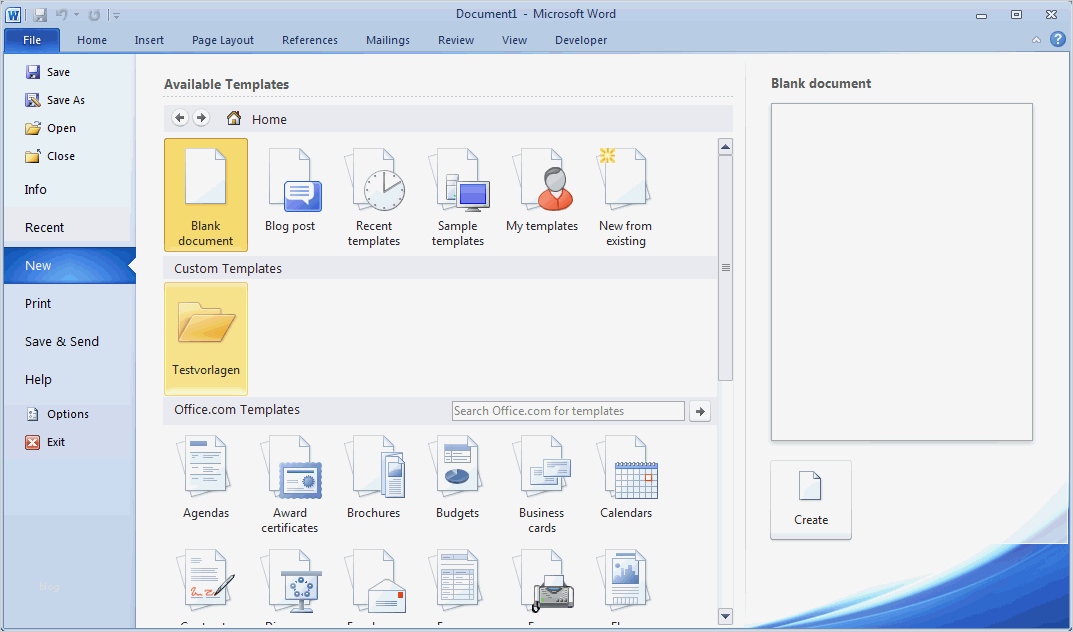Open the Brochures template category
The height and width of the screenshot is (632, 1073).
[374, 479]
